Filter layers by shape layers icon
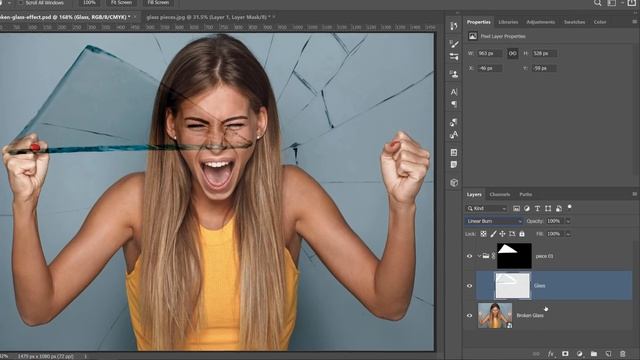640x360 pixels. pyautogui.click(x=548, y=209)
